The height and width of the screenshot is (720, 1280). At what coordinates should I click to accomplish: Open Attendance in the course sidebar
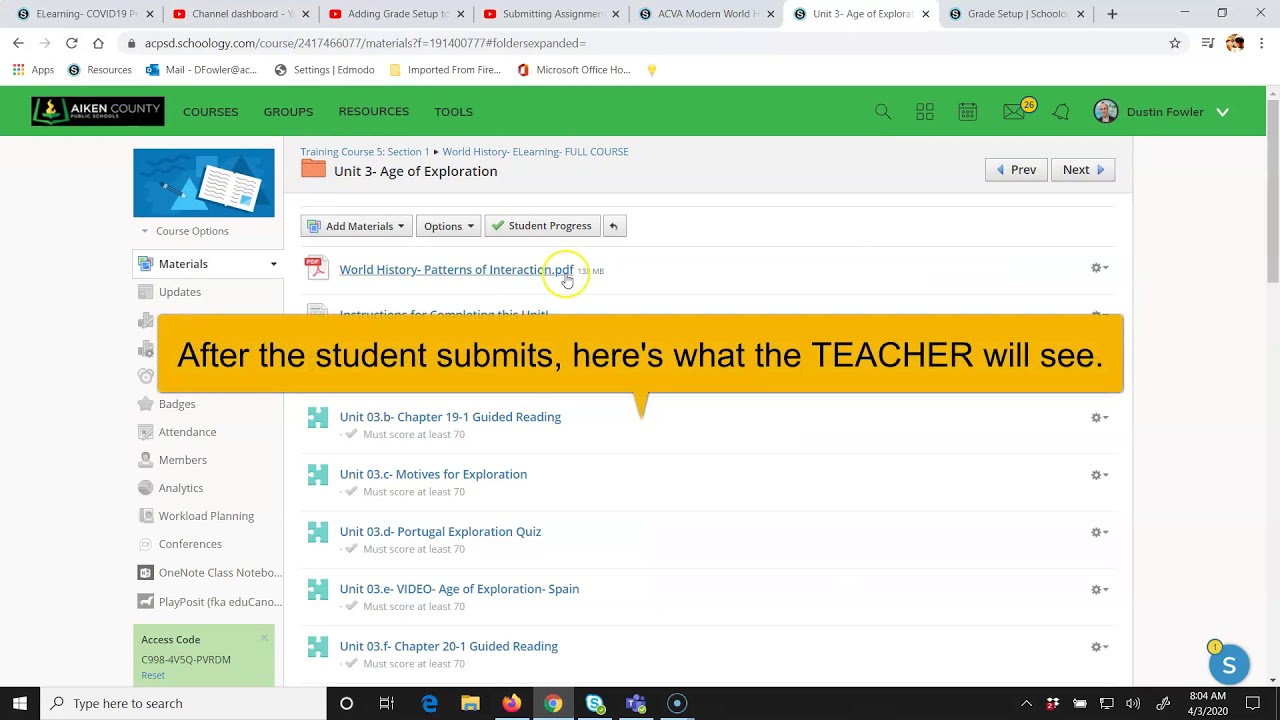[x=187, y=432]
